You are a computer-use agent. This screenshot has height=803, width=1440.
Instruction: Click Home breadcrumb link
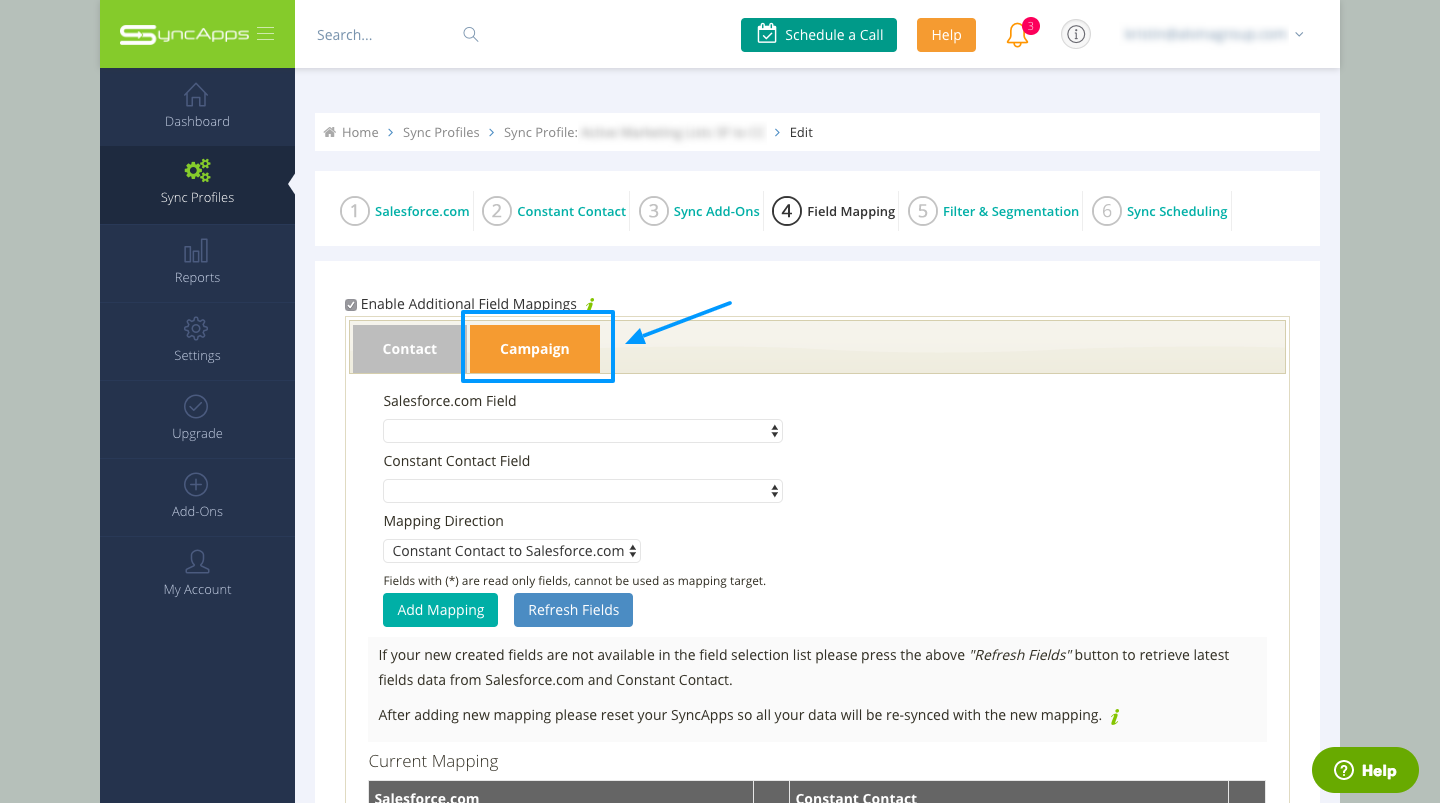click(360, 132)
